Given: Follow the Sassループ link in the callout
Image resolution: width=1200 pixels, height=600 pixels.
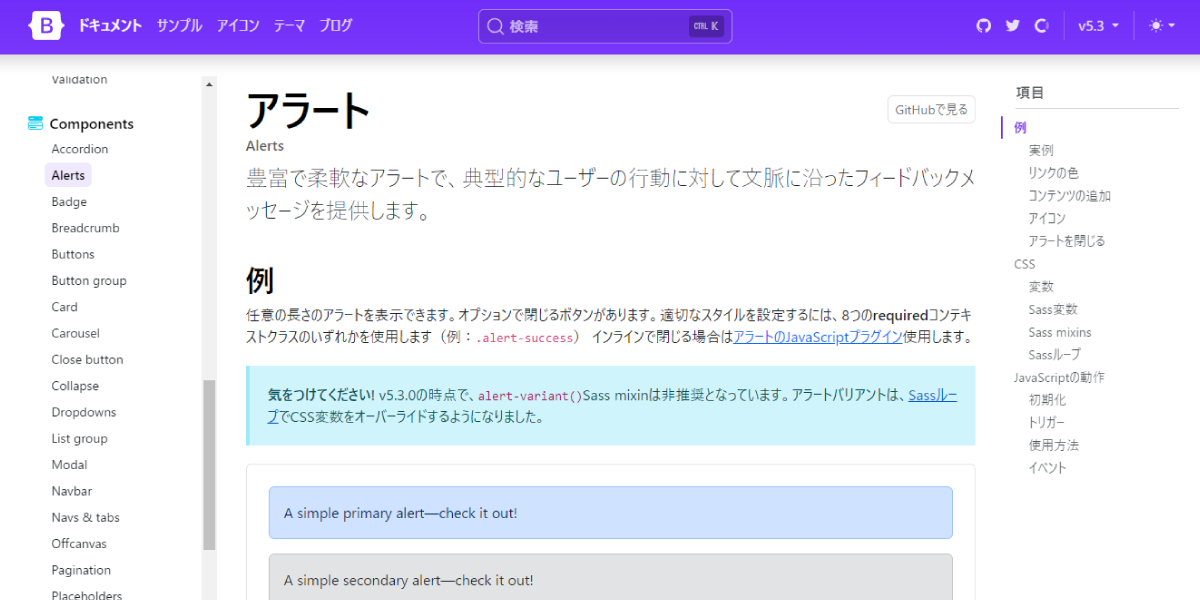Looking at the screenshot, I should click(x=932, y=395).
